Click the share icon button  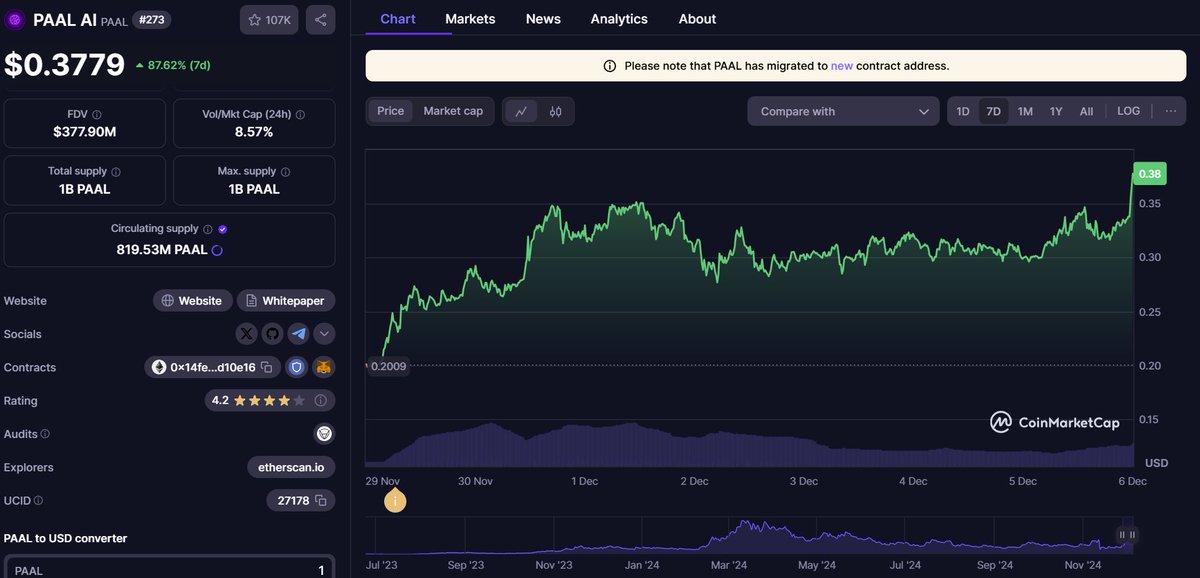[320, 20]
